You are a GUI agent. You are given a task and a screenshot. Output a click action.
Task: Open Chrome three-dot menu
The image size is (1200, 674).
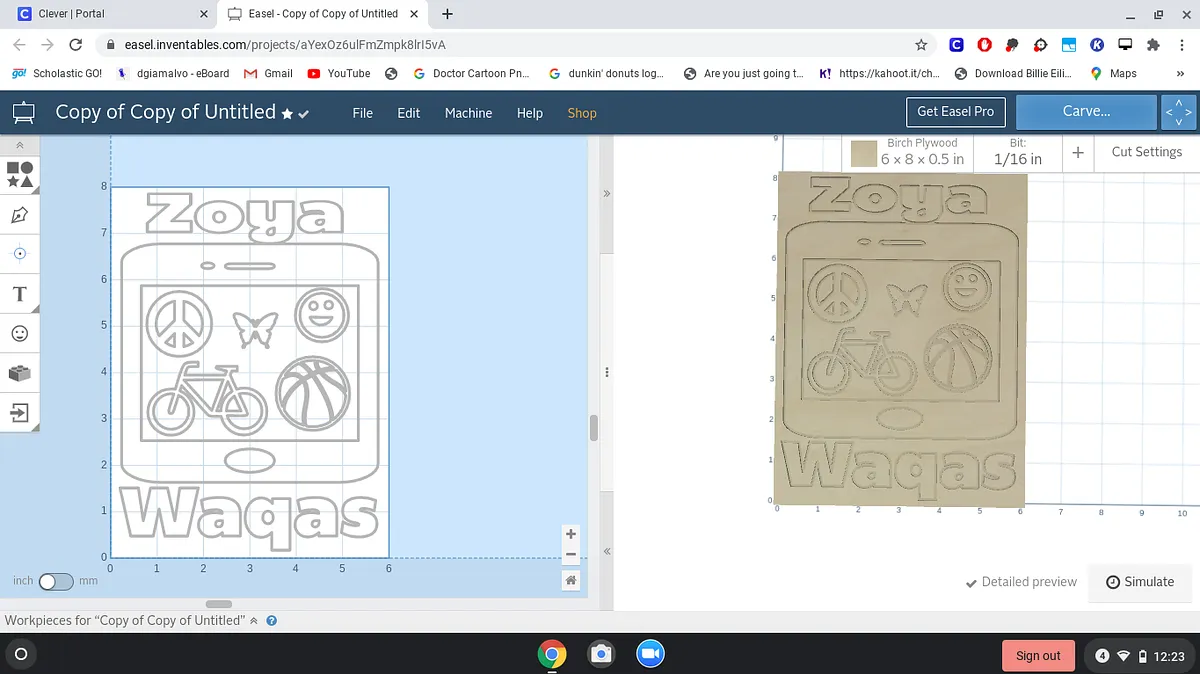1180,45
